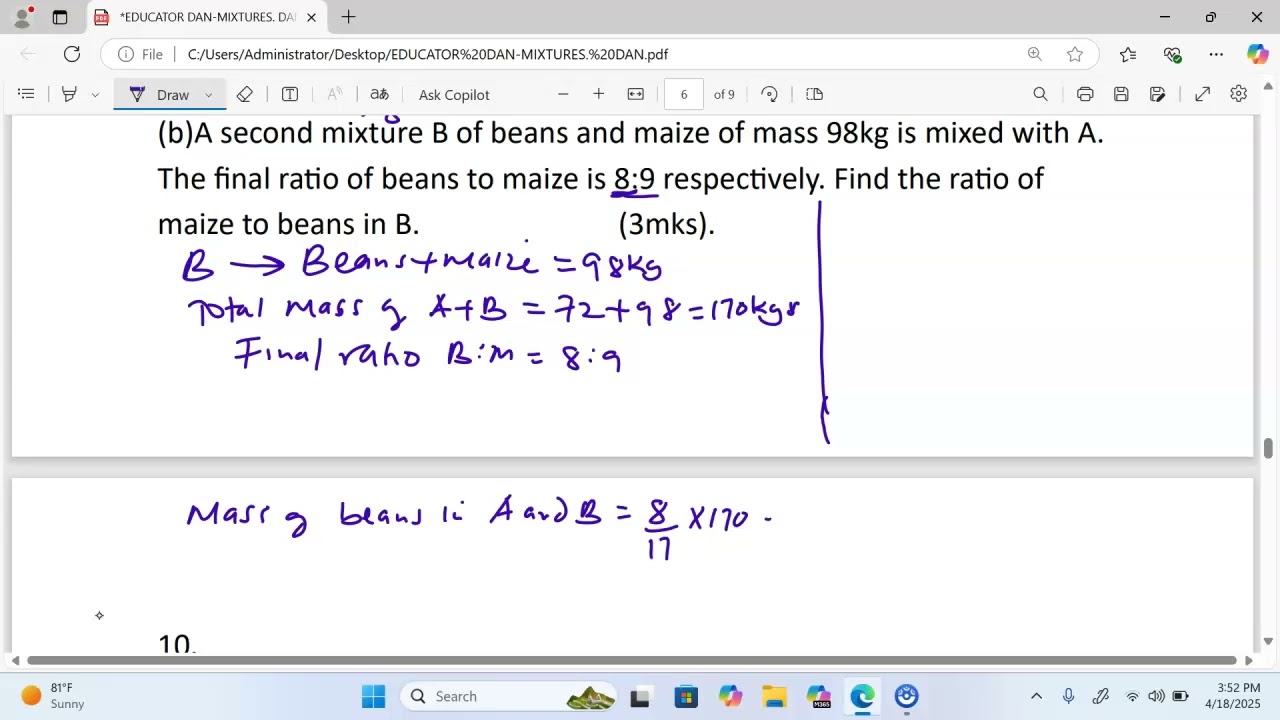
Task: Open Browser essentials
Action: pos(1172,54)
